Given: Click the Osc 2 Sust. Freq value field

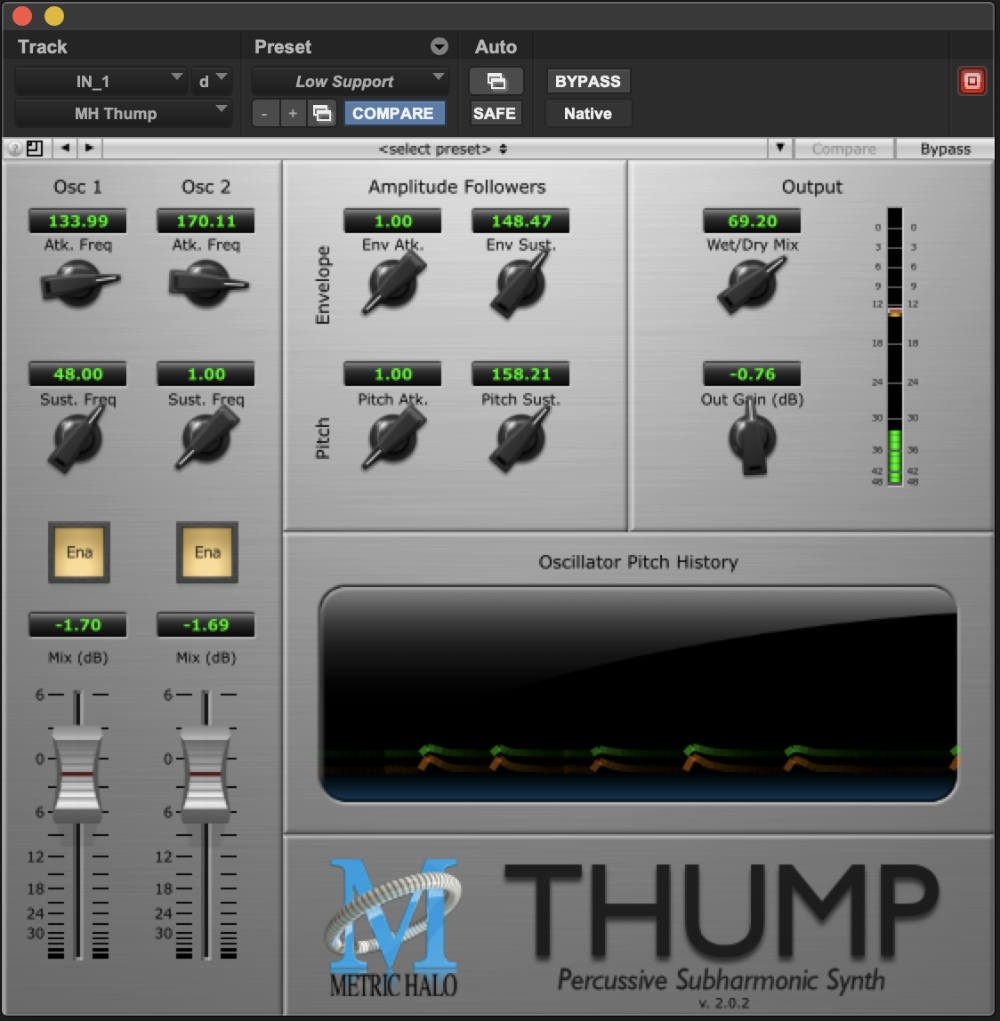Looking at the screenshot, I should (206, 374).
